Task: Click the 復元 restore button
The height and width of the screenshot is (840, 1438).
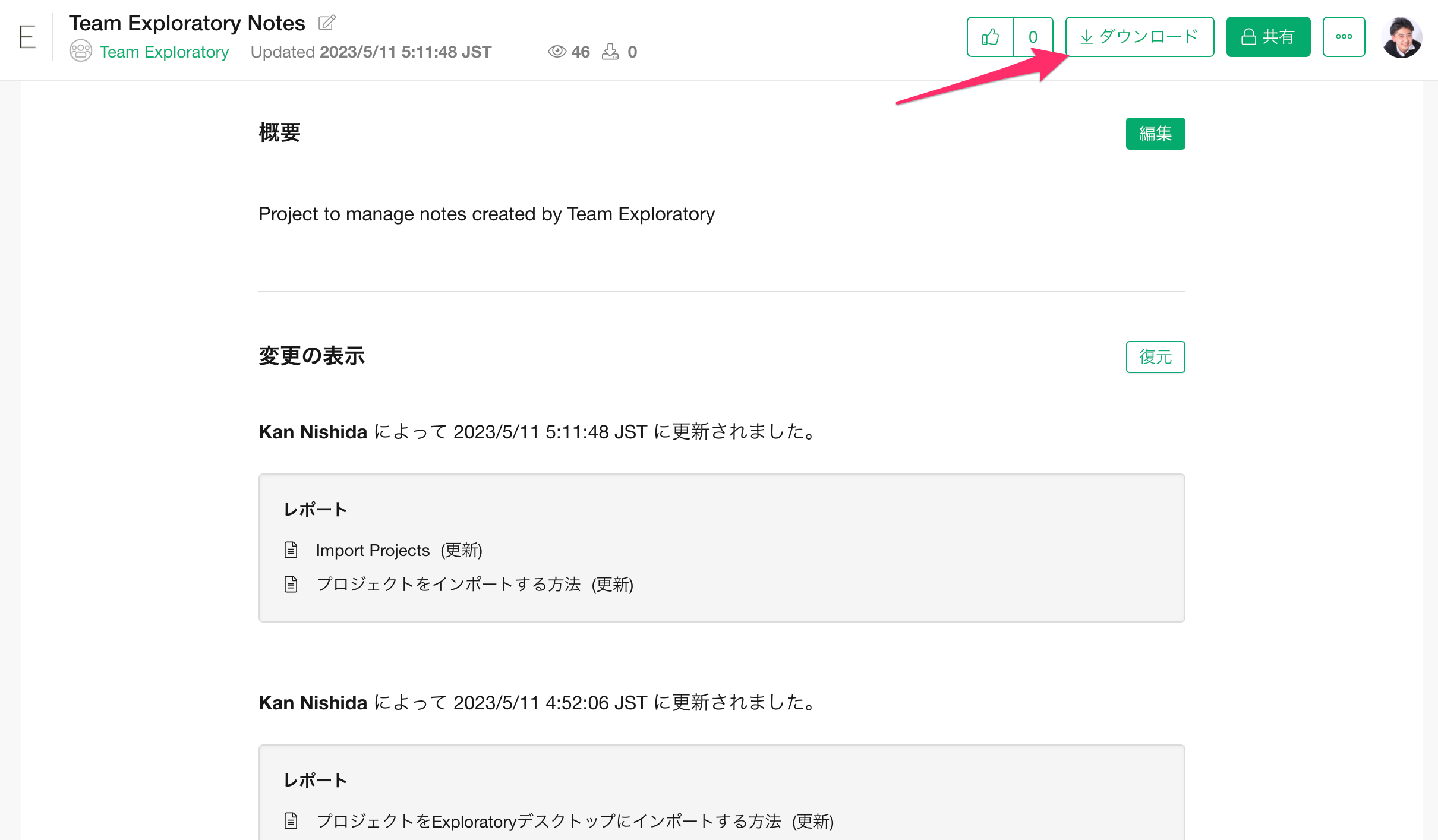Action: point(1155,357)
